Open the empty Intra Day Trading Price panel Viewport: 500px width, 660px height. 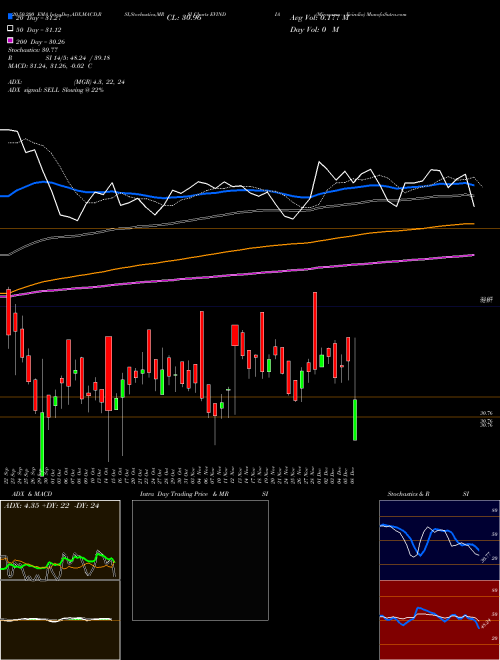tap(200, 560)
